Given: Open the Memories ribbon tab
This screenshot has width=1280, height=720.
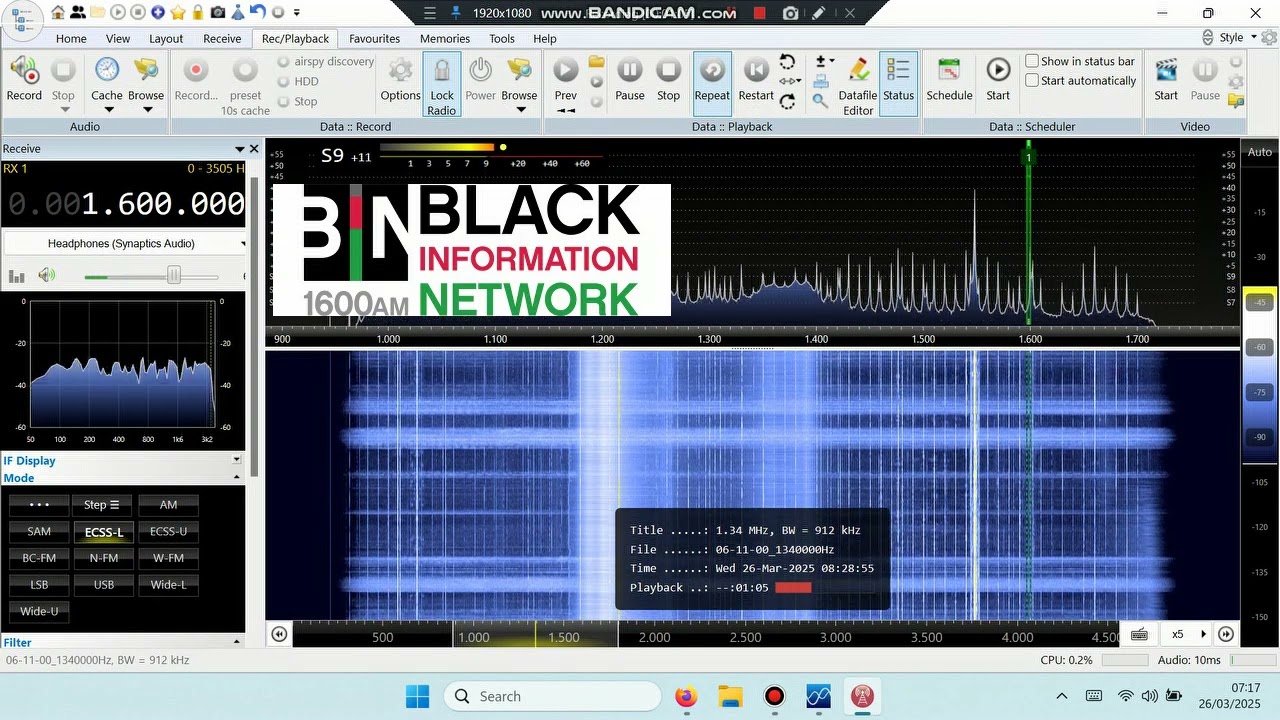Looking at the screenshot, I should point(445,38).
